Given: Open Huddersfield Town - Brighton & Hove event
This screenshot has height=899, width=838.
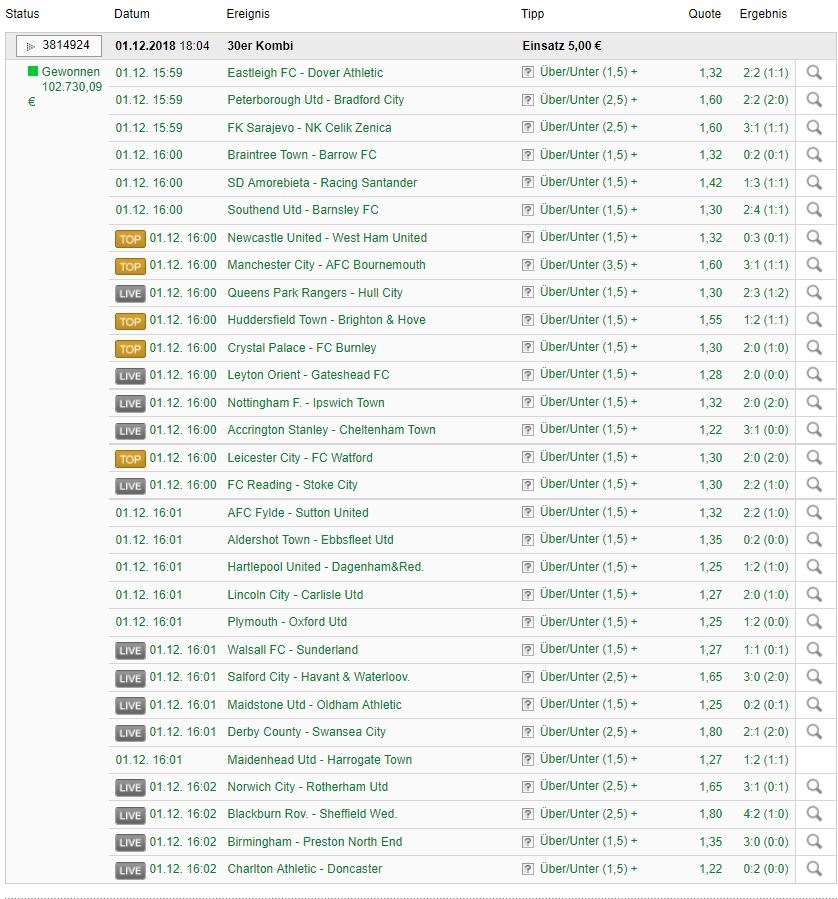Looking at the screenshot, I should 326,320.
